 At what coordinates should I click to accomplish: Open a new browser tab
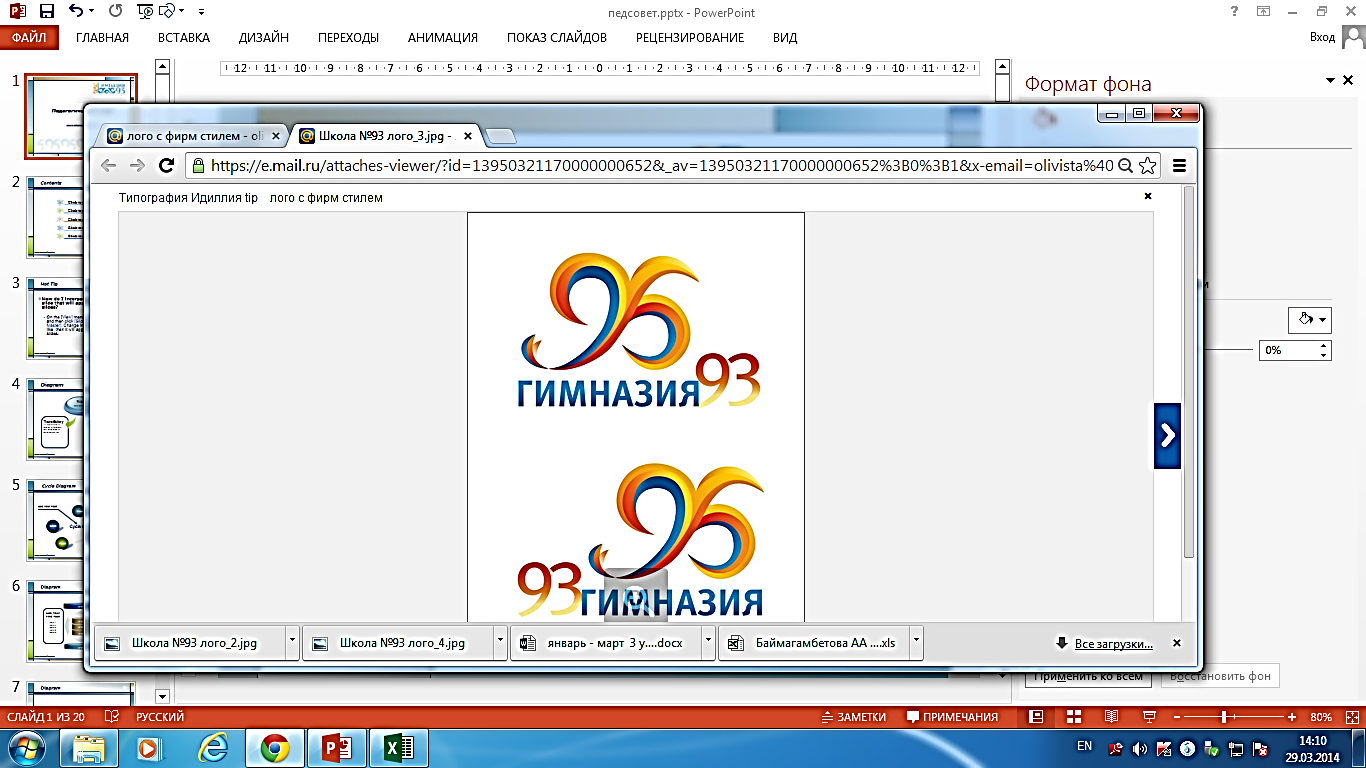[x=501, y=136]
